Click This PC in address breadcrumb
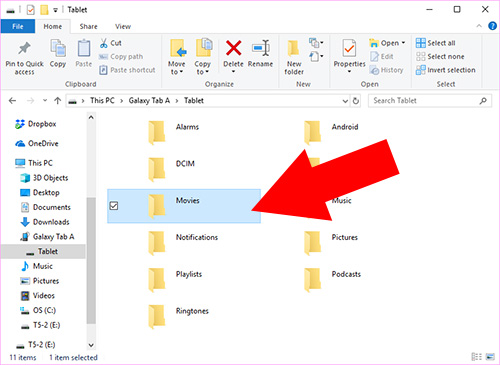This screenshot has height=365, width=500. (102, 100)
